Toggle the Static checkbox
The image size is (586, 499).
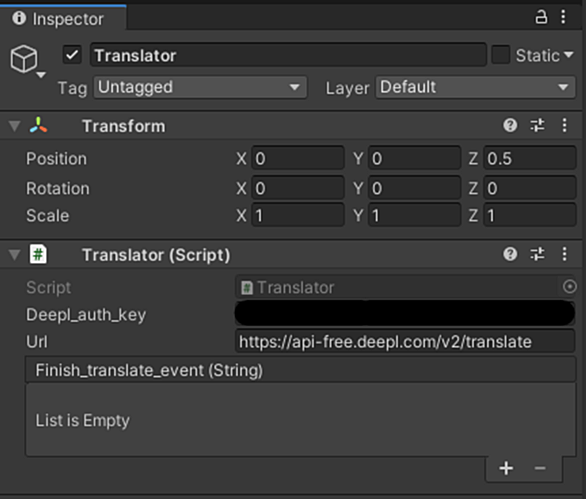point(501,55)
